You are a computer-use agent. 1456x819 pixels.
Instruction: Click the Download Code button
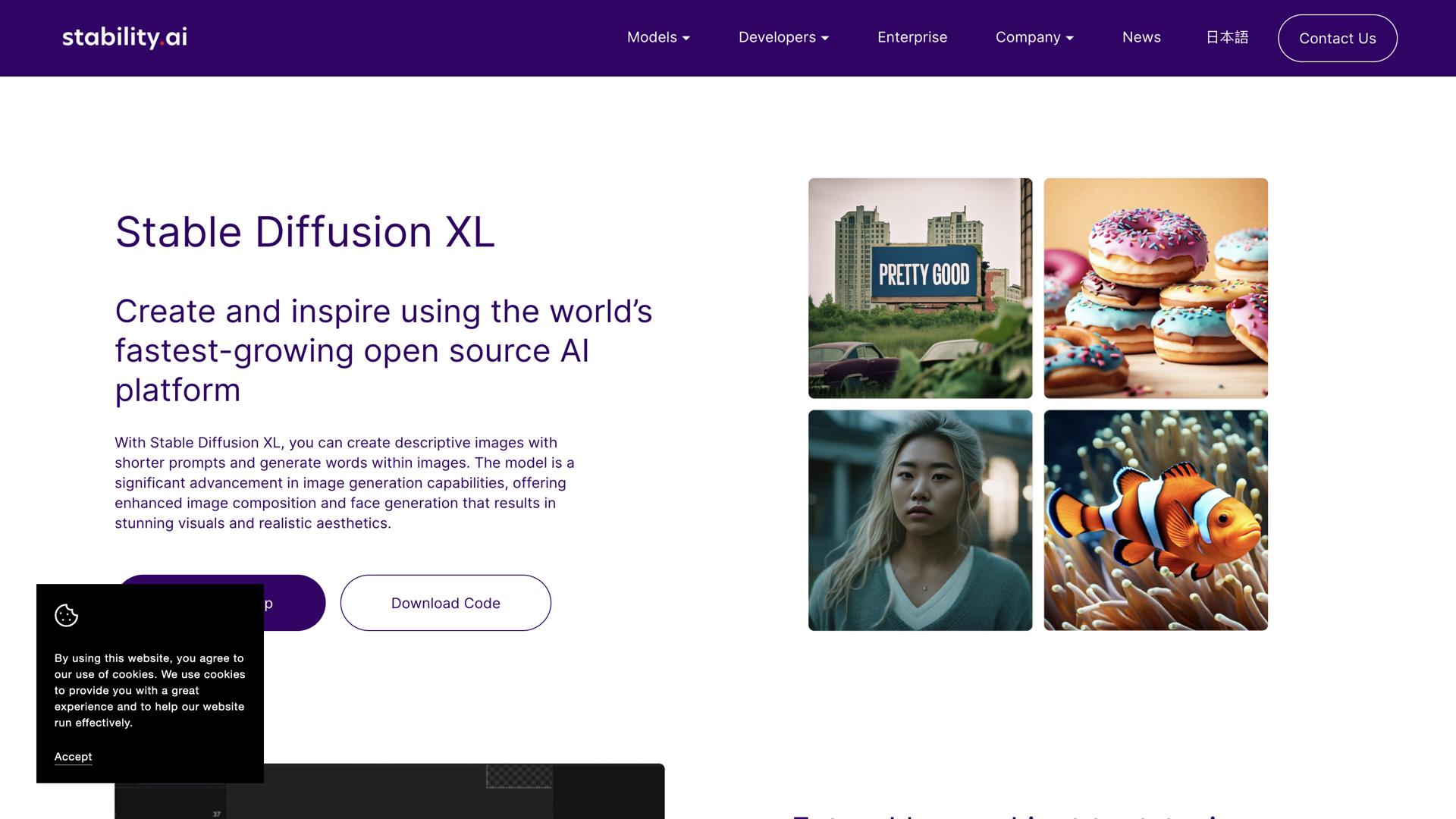[x=445, y=603]
